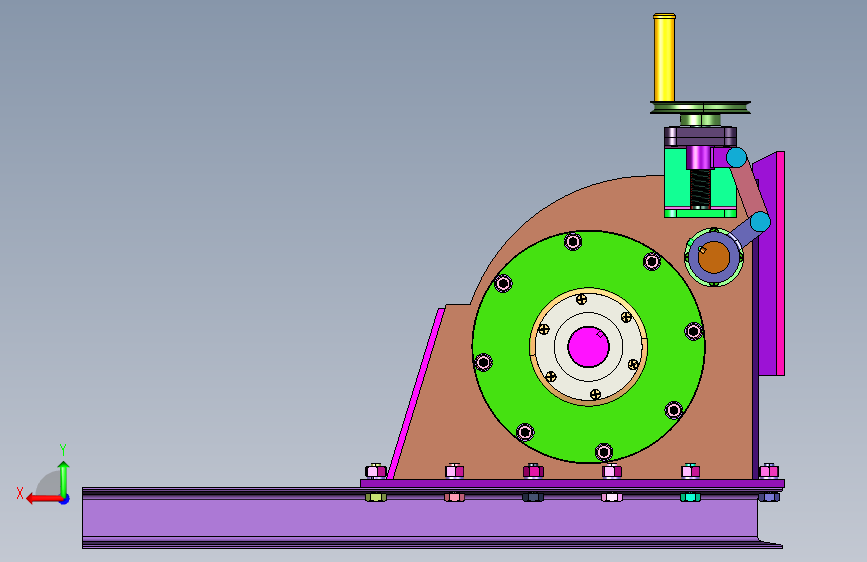
Task: Select the yellow vertical shaft at top
Action: 664,58
